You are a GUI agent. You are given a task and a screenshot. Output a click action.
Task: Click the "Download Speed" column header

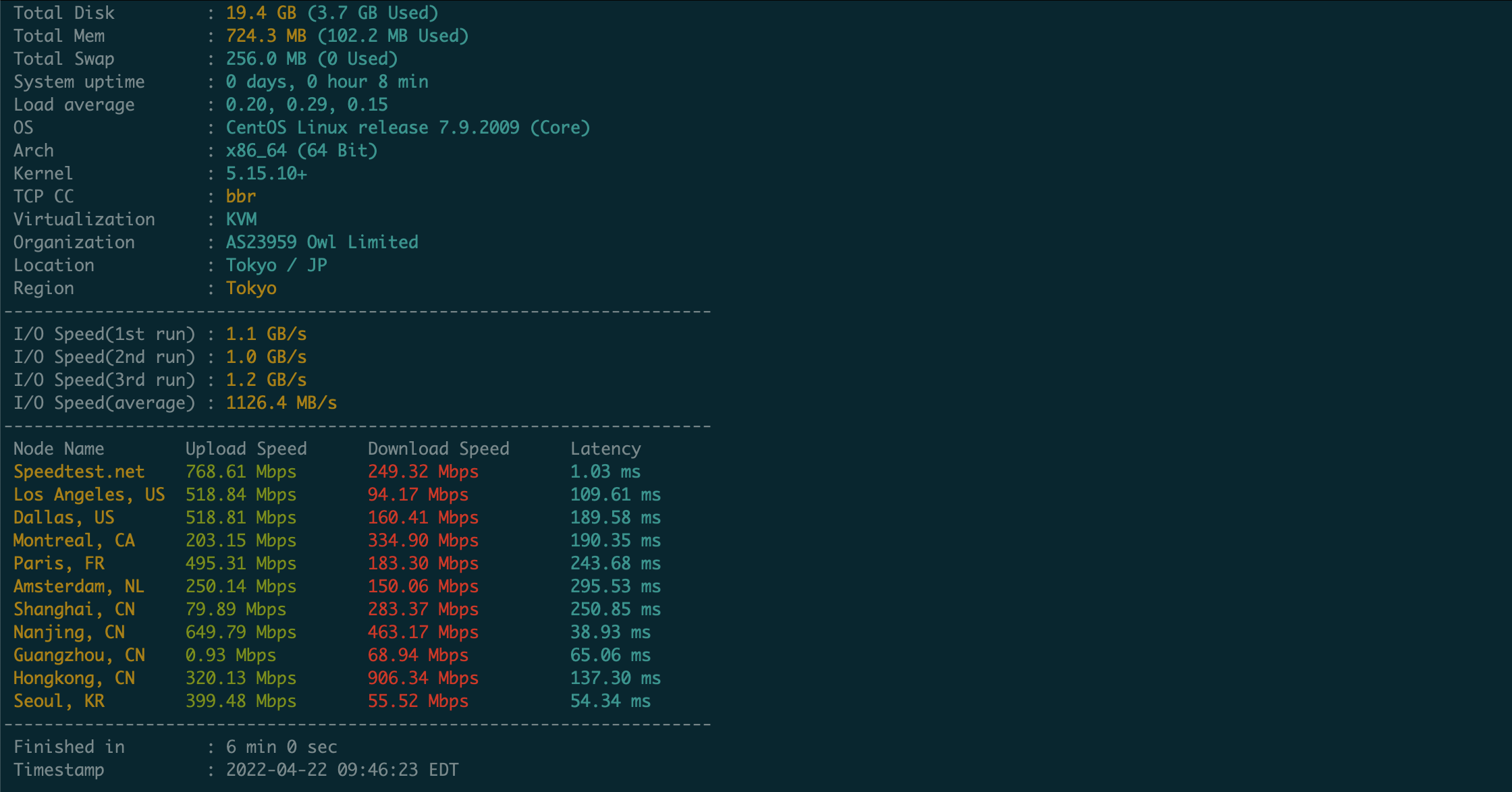(x=439, y=449)
